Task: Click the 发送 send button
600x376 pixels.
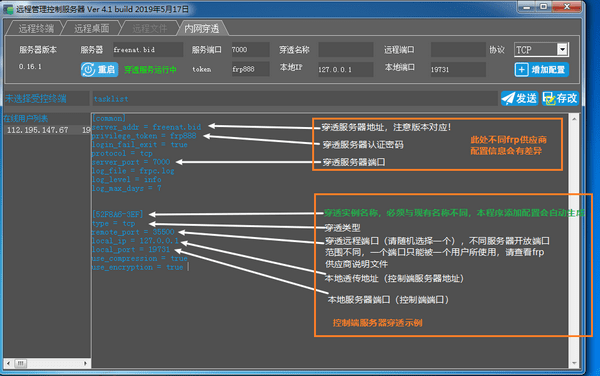Action: 520,98
